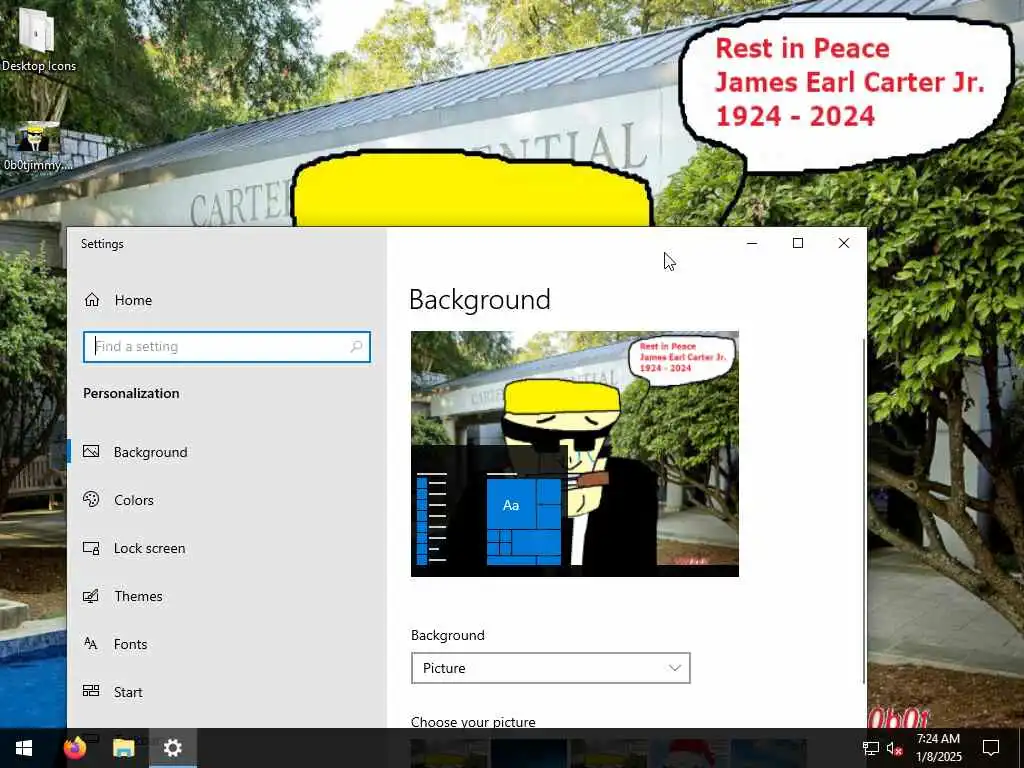Open the taskbar clock showing 7:24 AM

938,748
